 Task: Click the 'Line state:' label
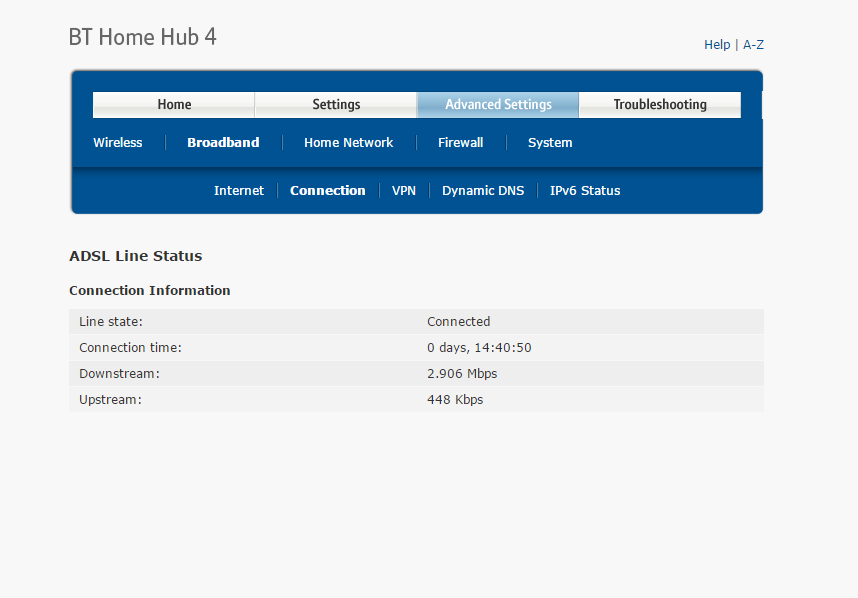111,322
